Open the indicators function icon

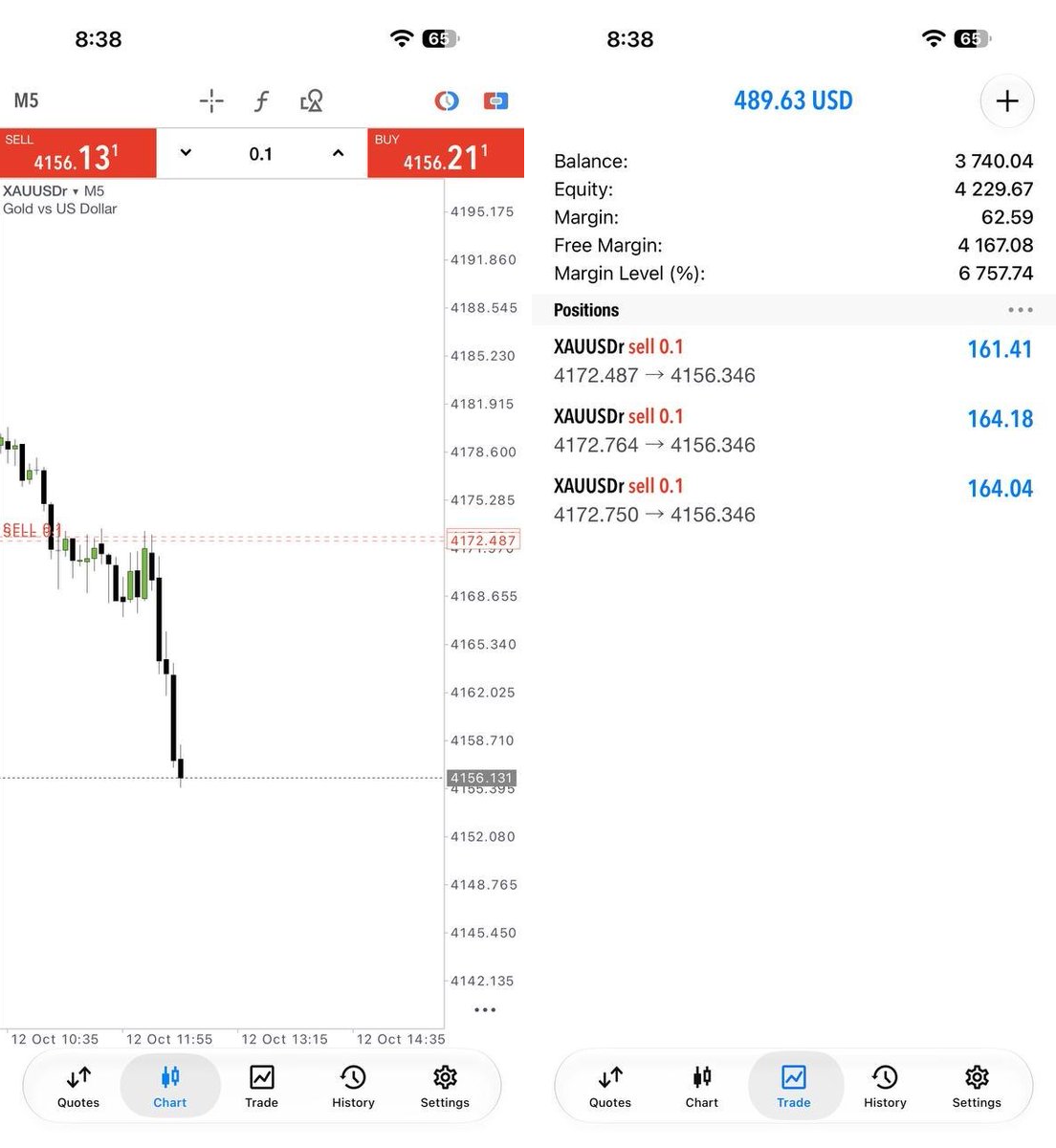tap(261, 100)
